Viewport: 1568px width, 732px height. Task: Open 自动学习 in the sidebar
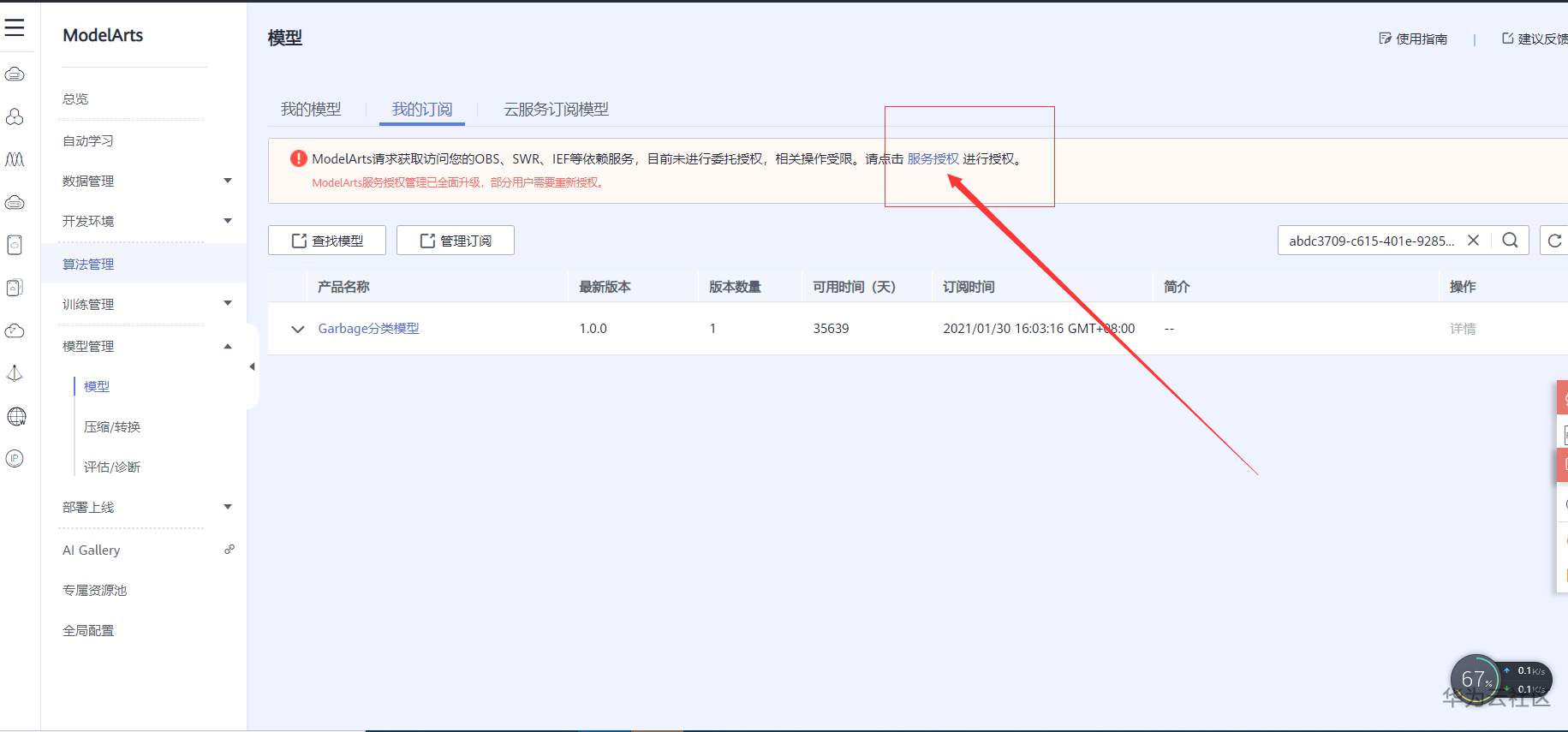click(x=88, y=140)
